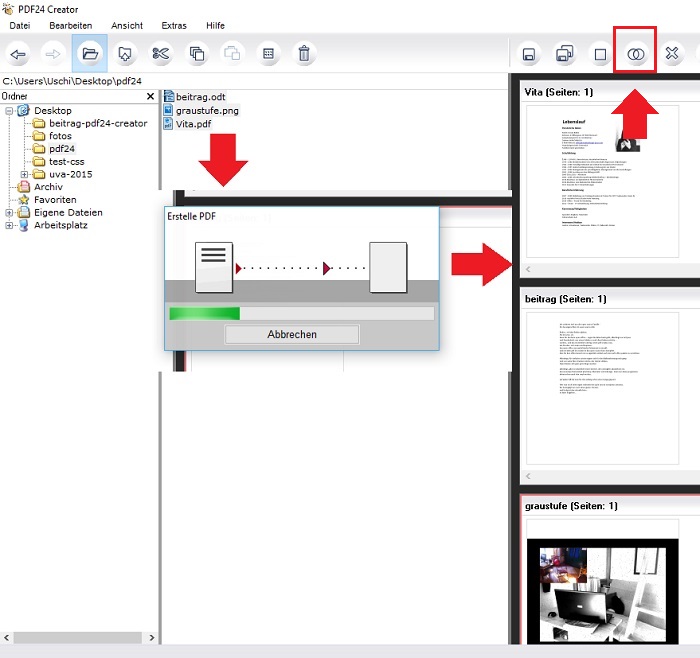
Task: Click the paste icon in toolbar
Action: 232,54
